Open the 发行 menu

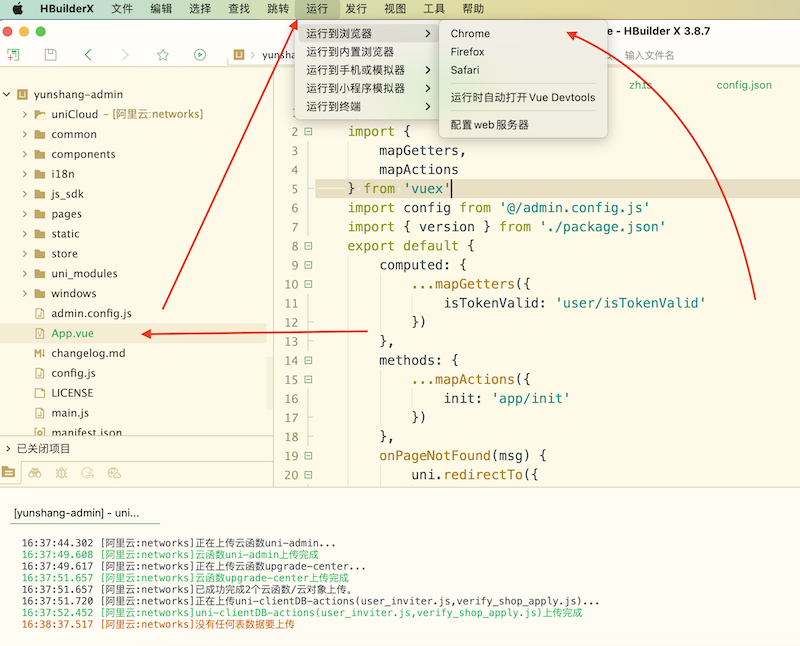[x=356, y=9]
